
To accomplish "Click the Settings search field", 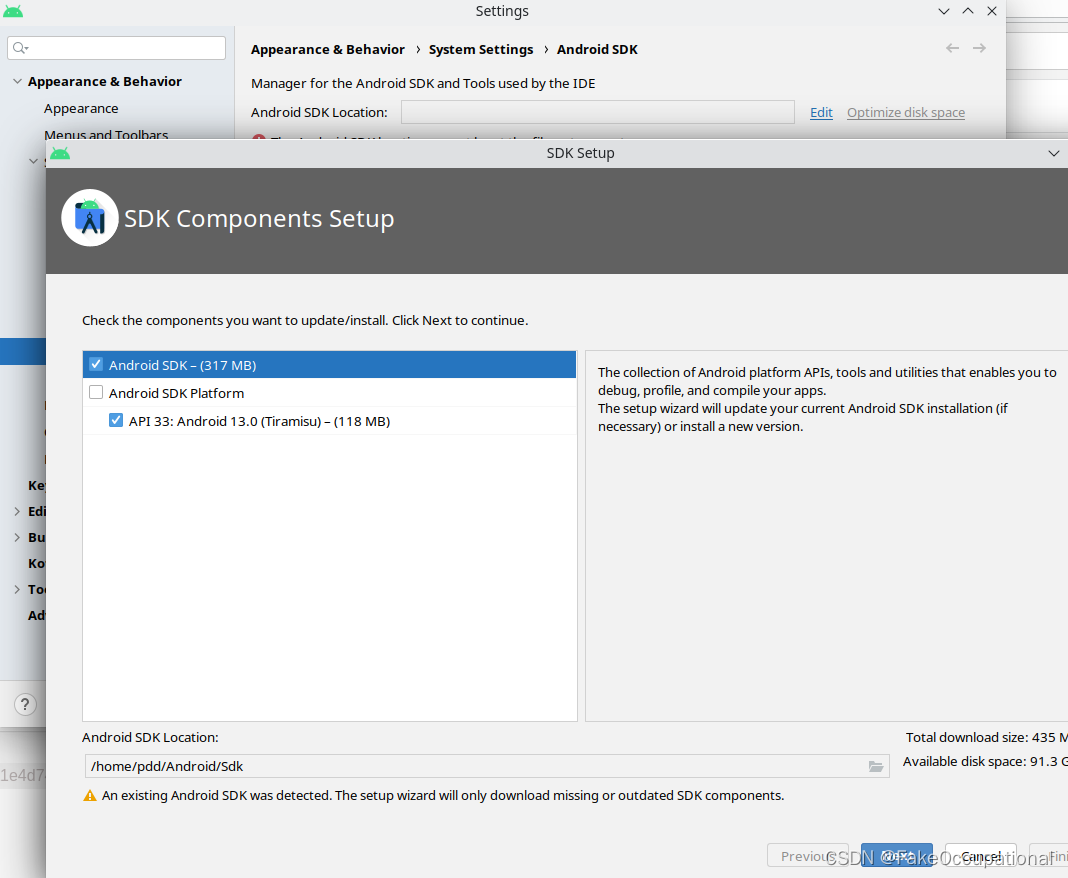I will coord(116,48).
